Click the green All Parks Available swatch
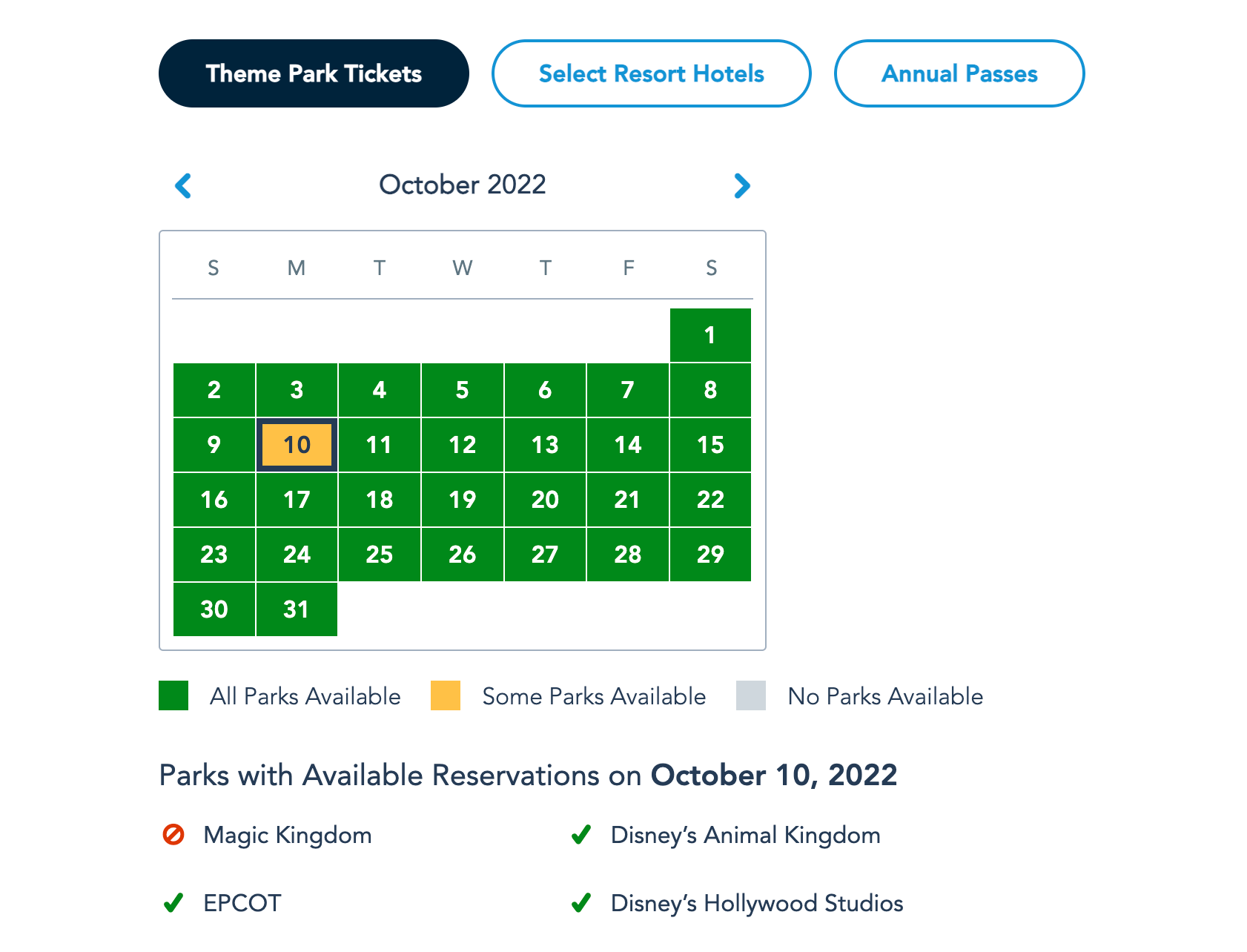 [x=173, y=695]
